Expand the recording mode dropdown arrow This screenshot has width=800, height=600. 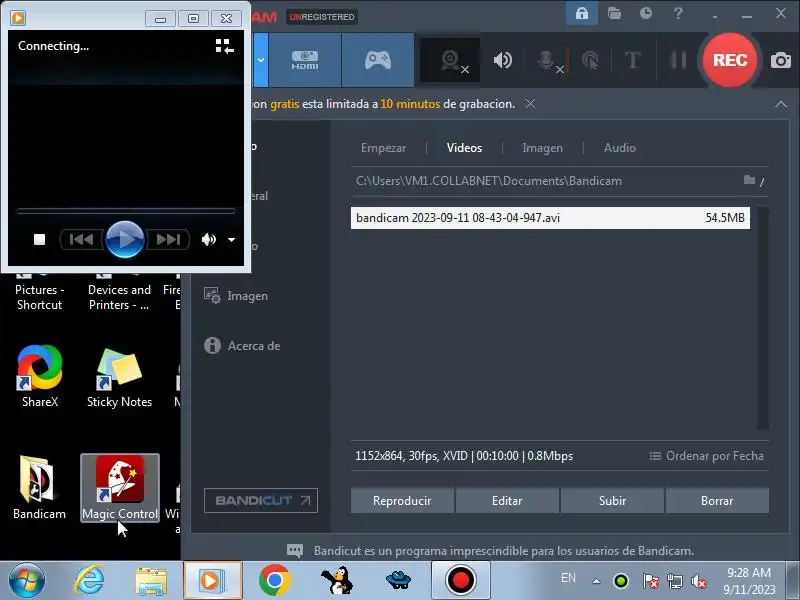click(x=261, y=60)
